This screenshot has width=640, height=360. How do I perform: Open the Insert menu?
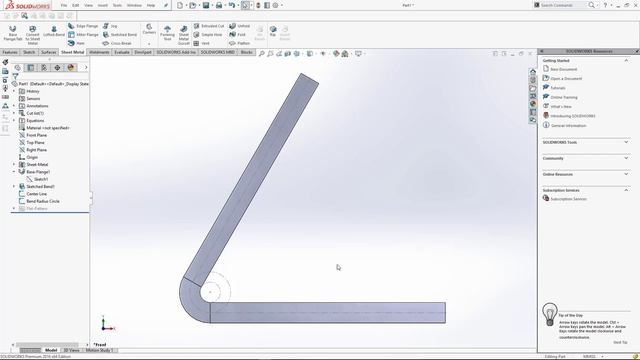tap(103, 5)
